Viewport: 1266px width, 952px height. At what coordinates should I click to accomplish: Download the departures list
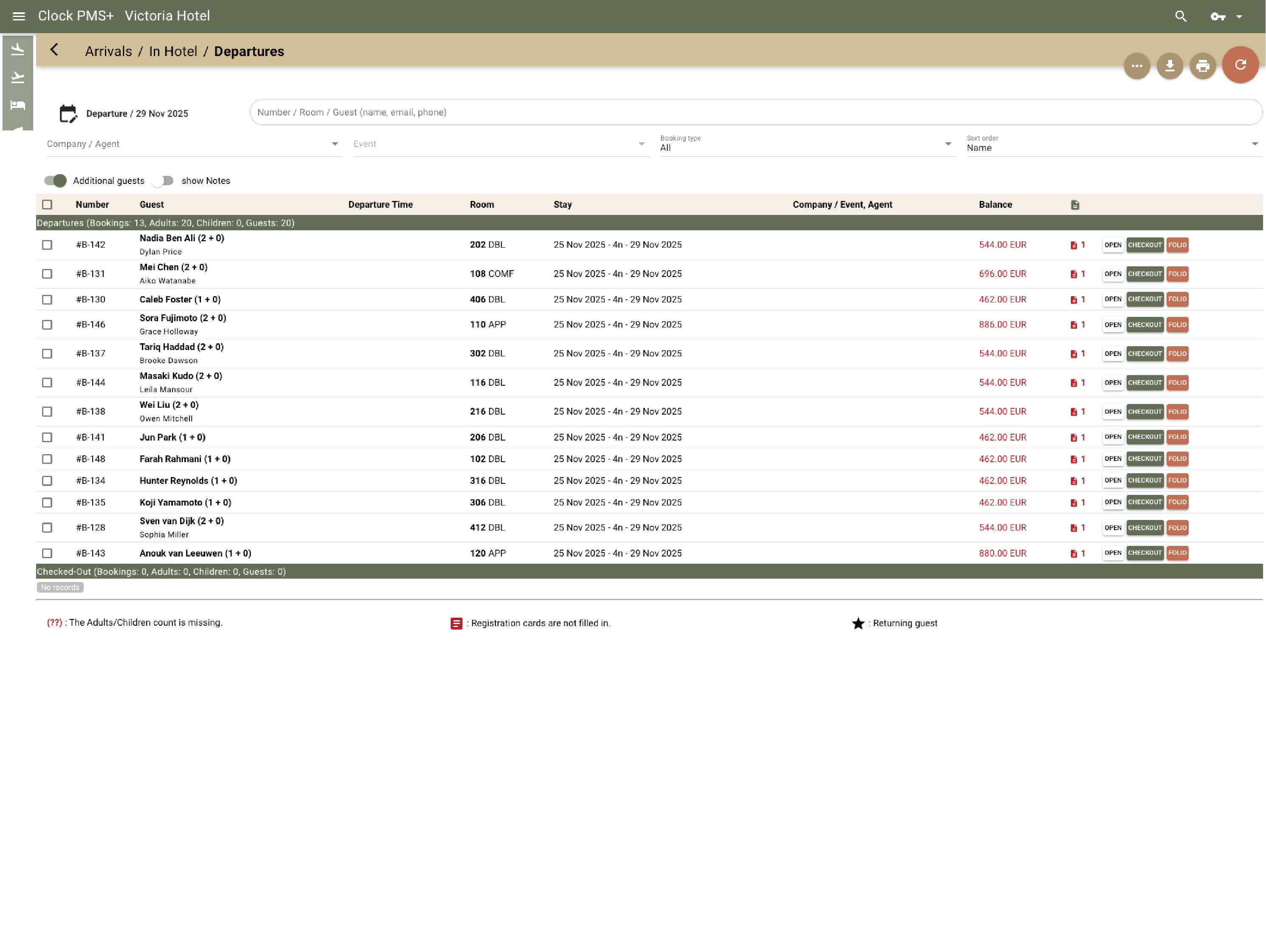1170,65
